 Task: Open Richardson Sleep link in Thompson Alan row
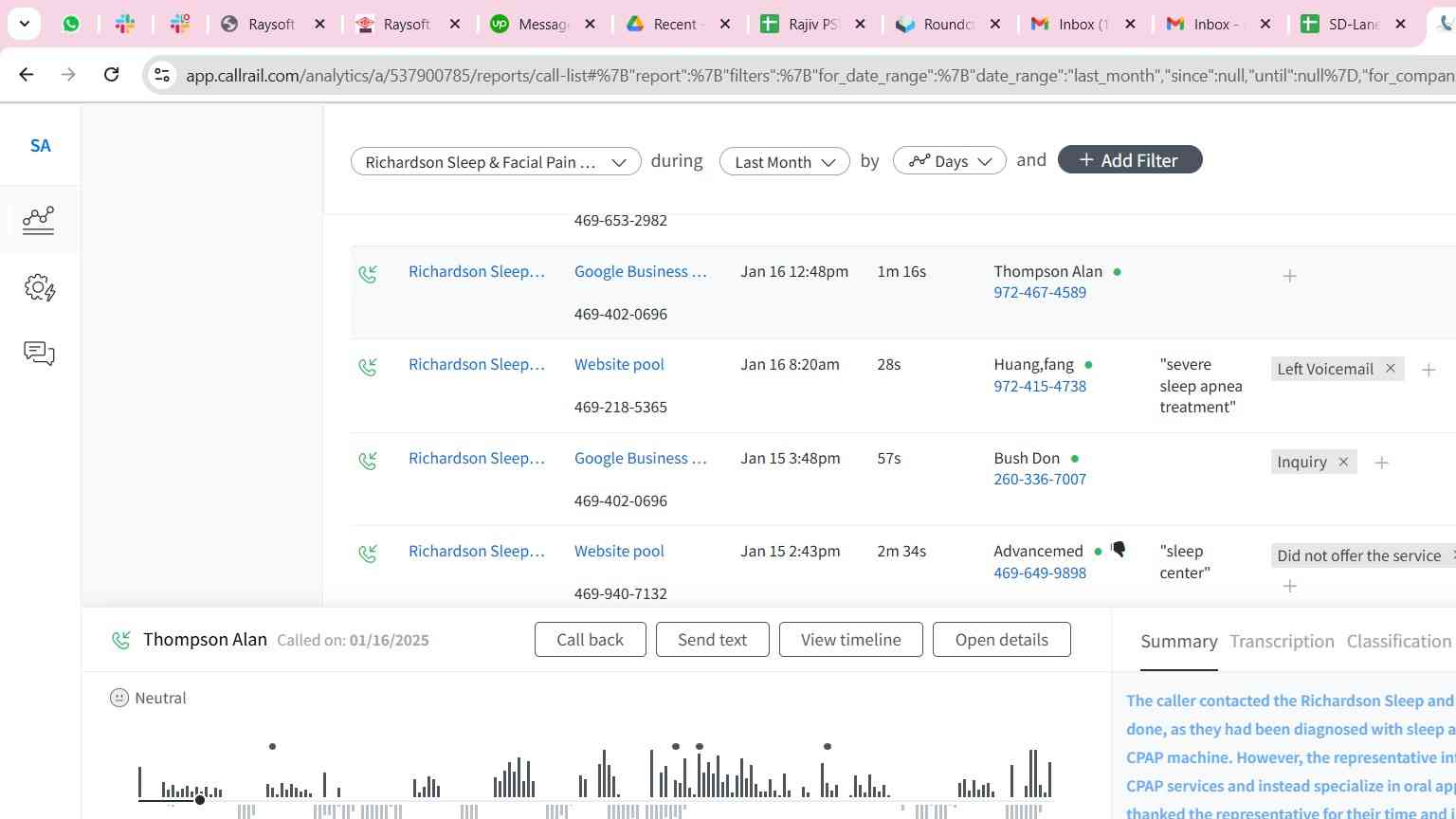click(477, 272)
